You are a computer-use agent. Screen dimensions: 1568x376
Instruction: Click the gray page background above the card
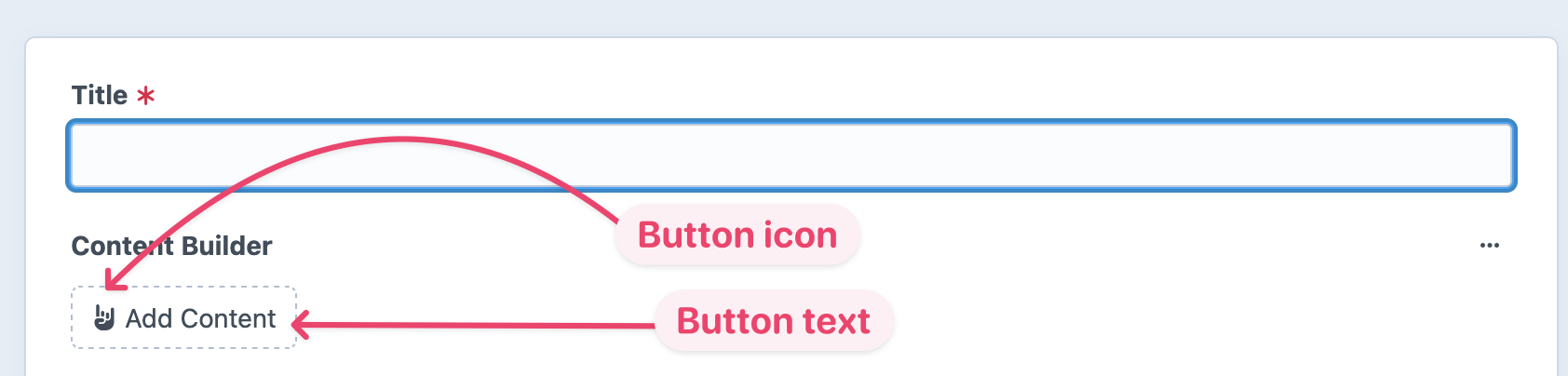[x=784, y=17]
